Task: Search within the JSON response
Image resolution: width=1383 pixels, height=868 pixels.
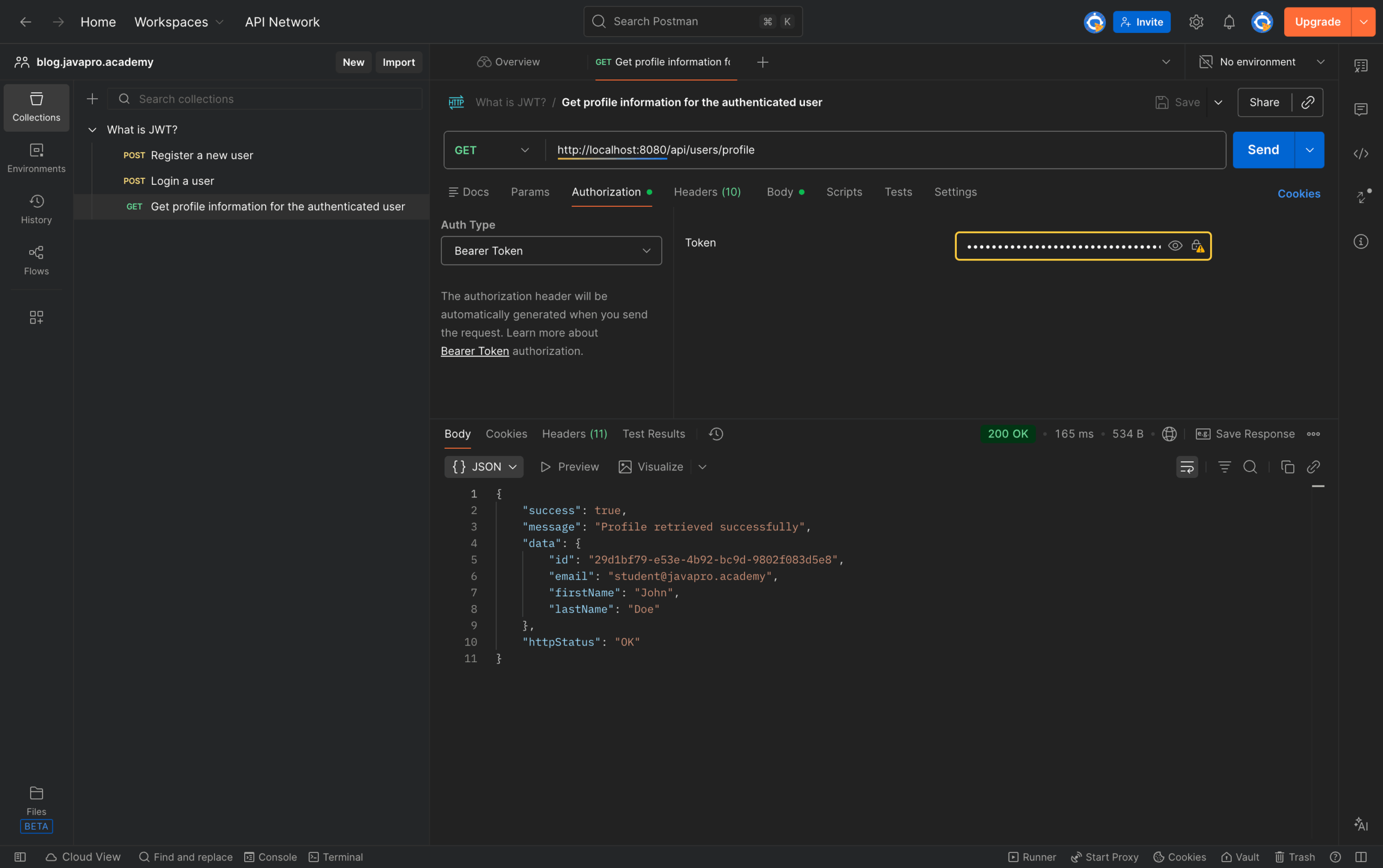Action: 1250,467
